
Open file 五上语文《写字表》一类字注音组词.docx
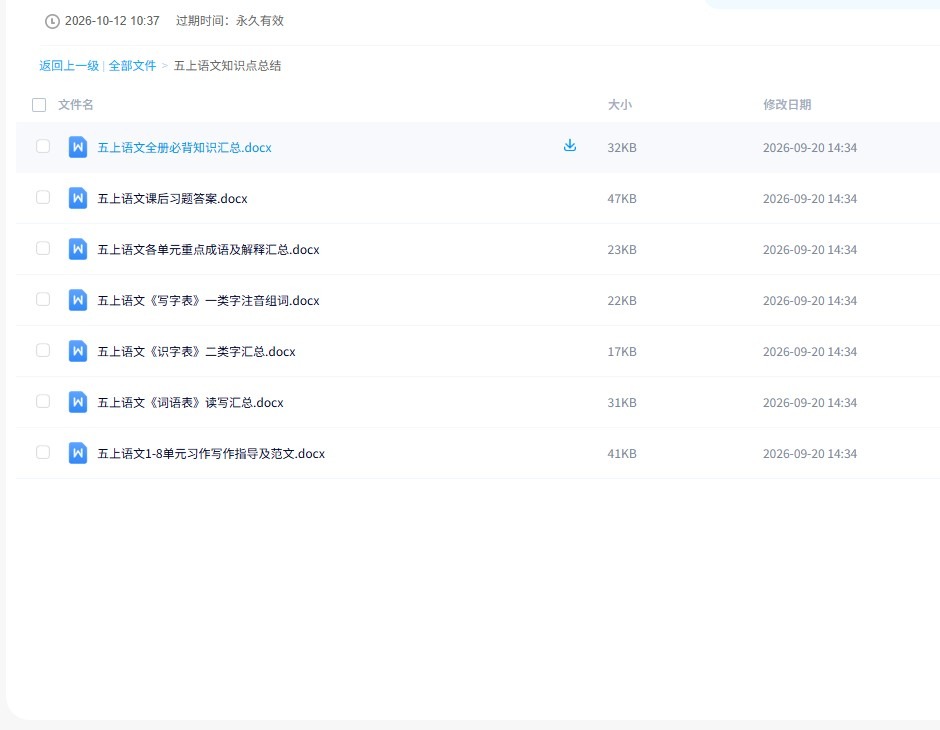click(x=209, y=300)
